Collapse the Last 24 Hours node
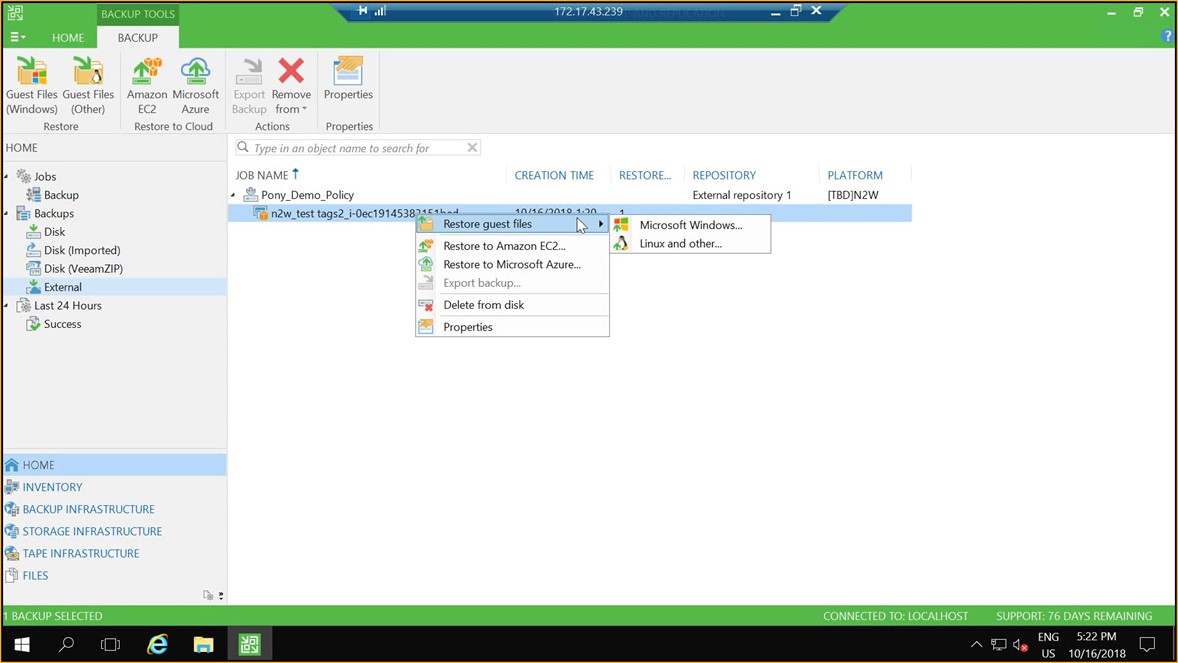The height and width of the screenshot is (663, 1178). click(x=7, y=306)
